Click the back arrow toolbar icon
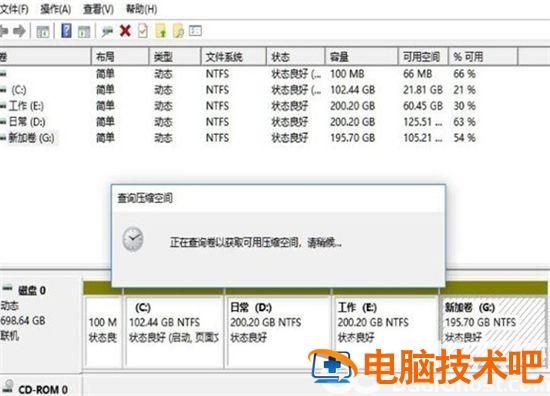This screenshot has width=550, height=396. [4, 31]
